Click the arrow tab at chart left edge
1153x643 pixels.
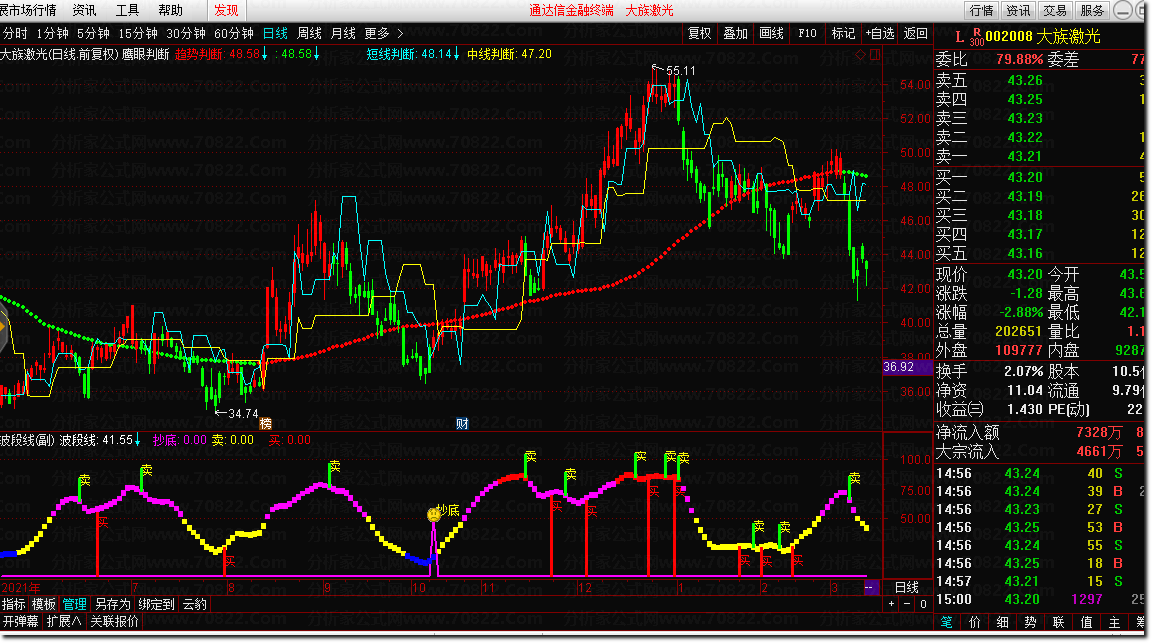pyautogui.click(x=3, y=327)
